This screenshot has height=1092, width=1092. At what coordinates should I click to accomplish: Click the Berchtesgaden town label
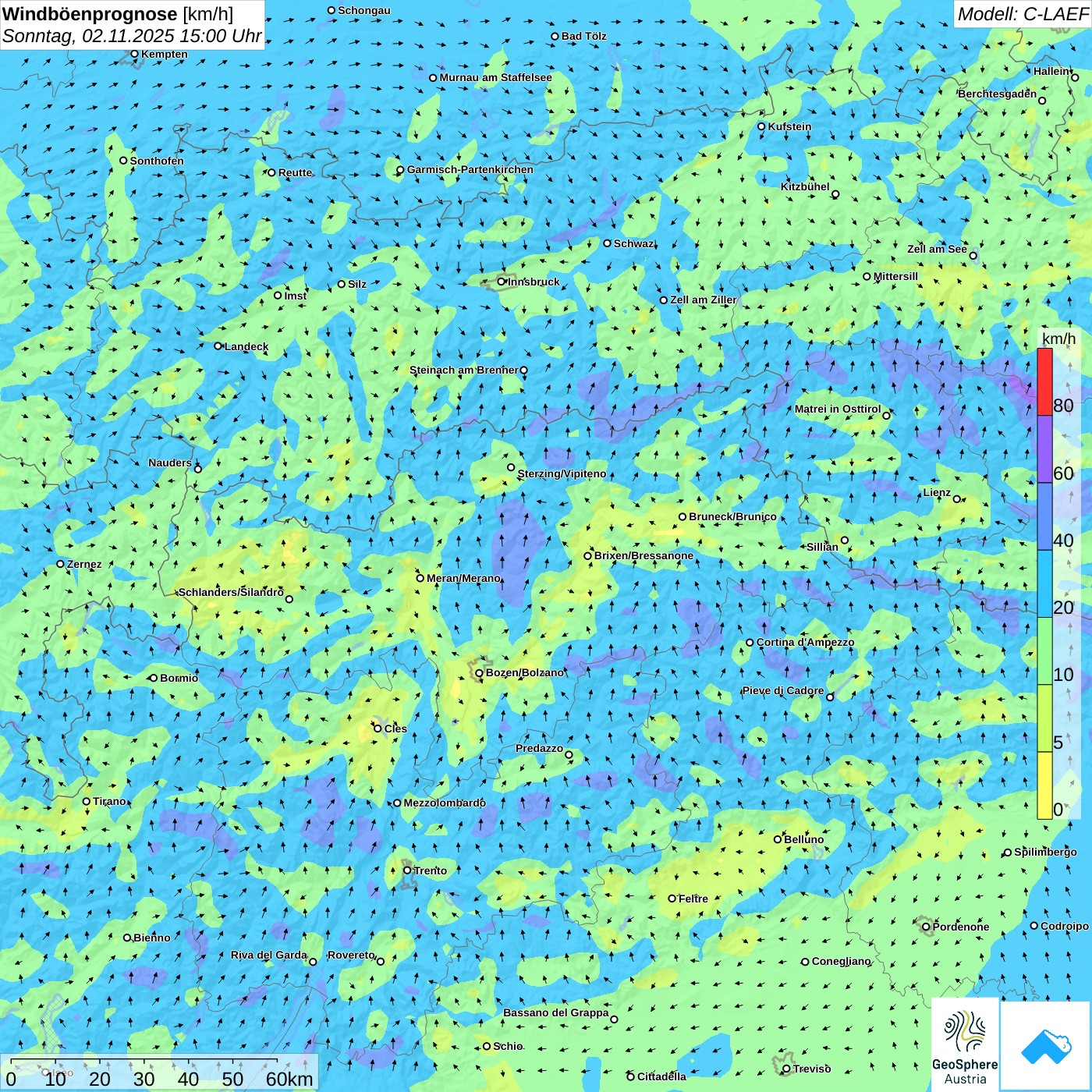(x=998, y=94)
